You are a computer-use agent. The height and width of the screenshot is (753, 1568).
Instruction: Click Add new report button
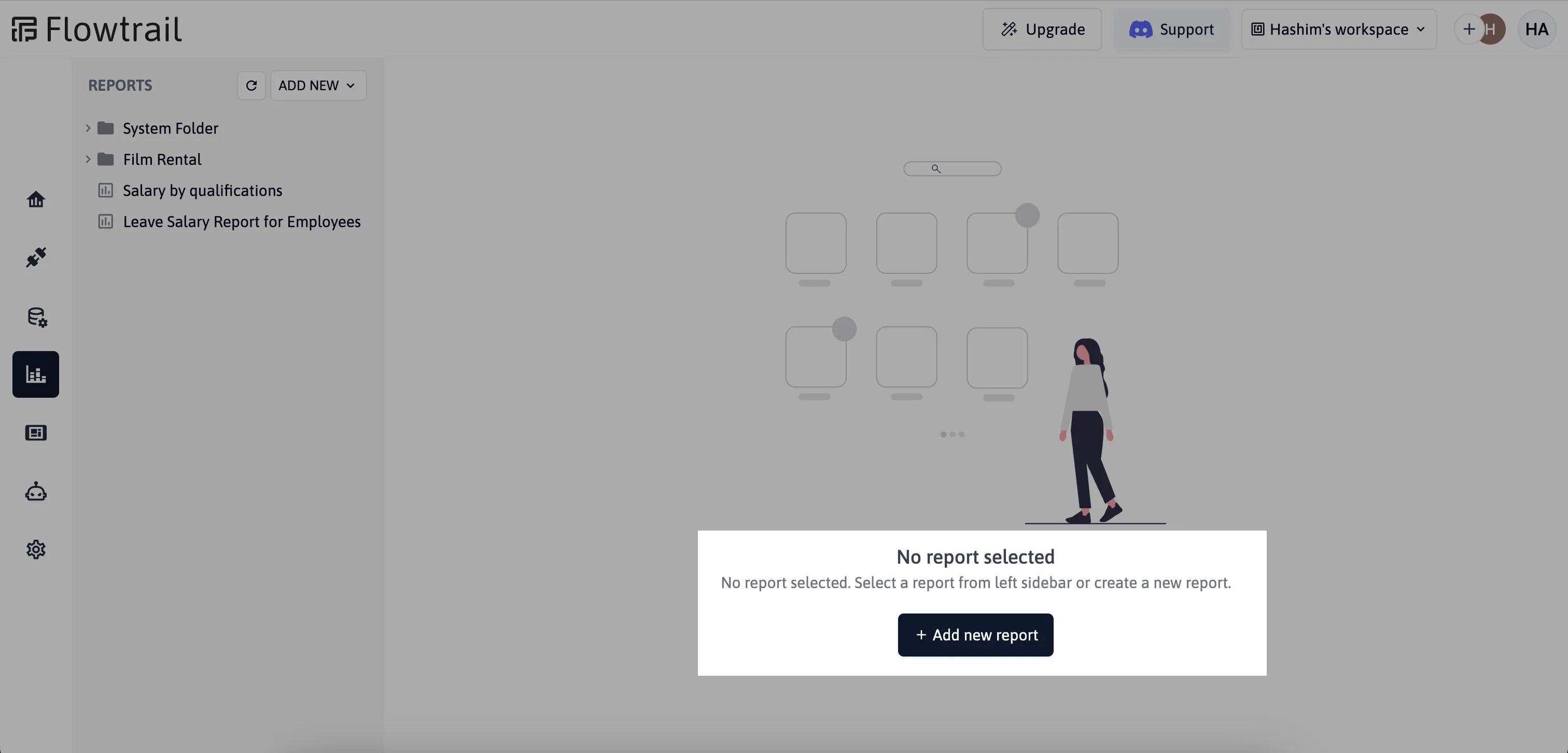pos(975,635)
